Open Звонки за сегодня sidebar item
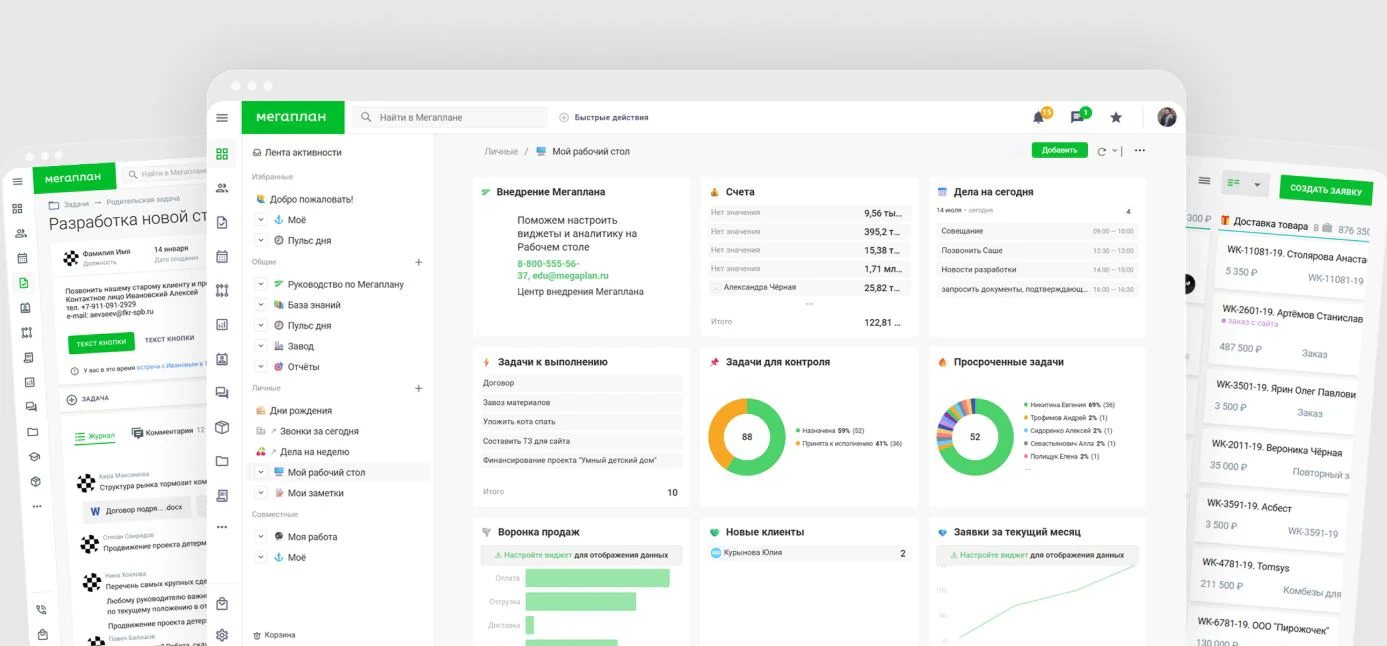The height and width of the screenshot is (646, 1387). [307, 432]
